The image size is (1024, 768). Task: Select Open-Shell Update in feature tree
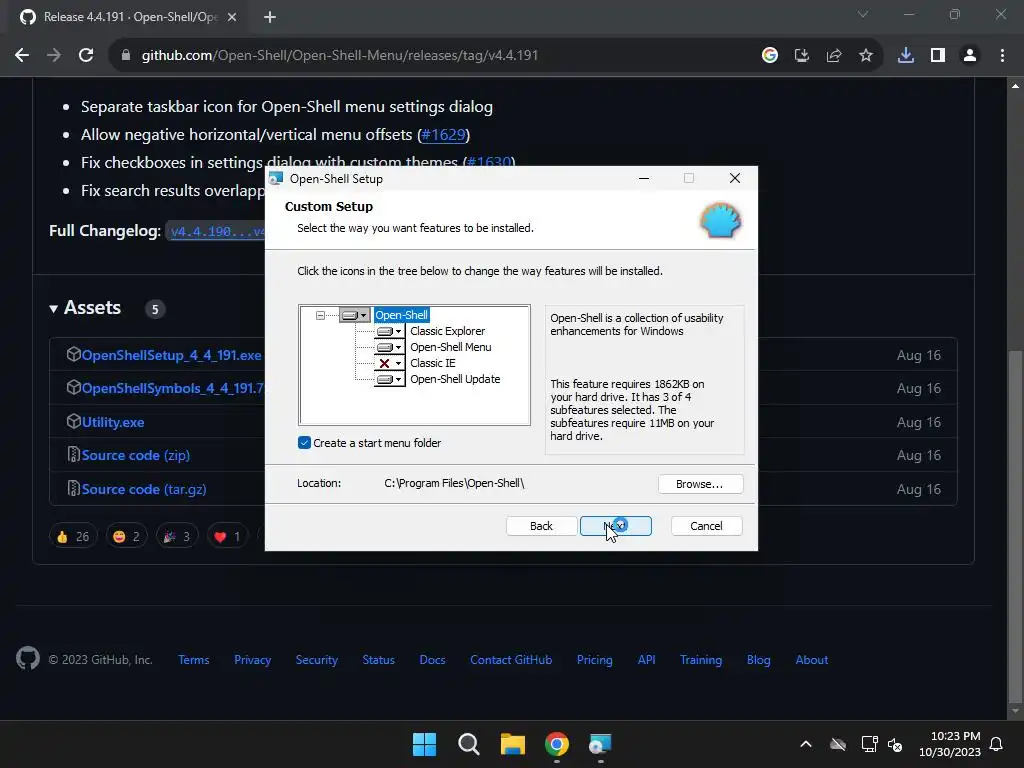pyautogui.click(x=455, y=379)
